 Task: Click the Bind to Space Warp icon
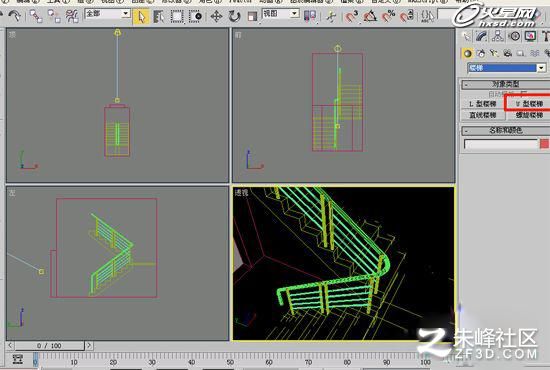click(x=72, y=16)
